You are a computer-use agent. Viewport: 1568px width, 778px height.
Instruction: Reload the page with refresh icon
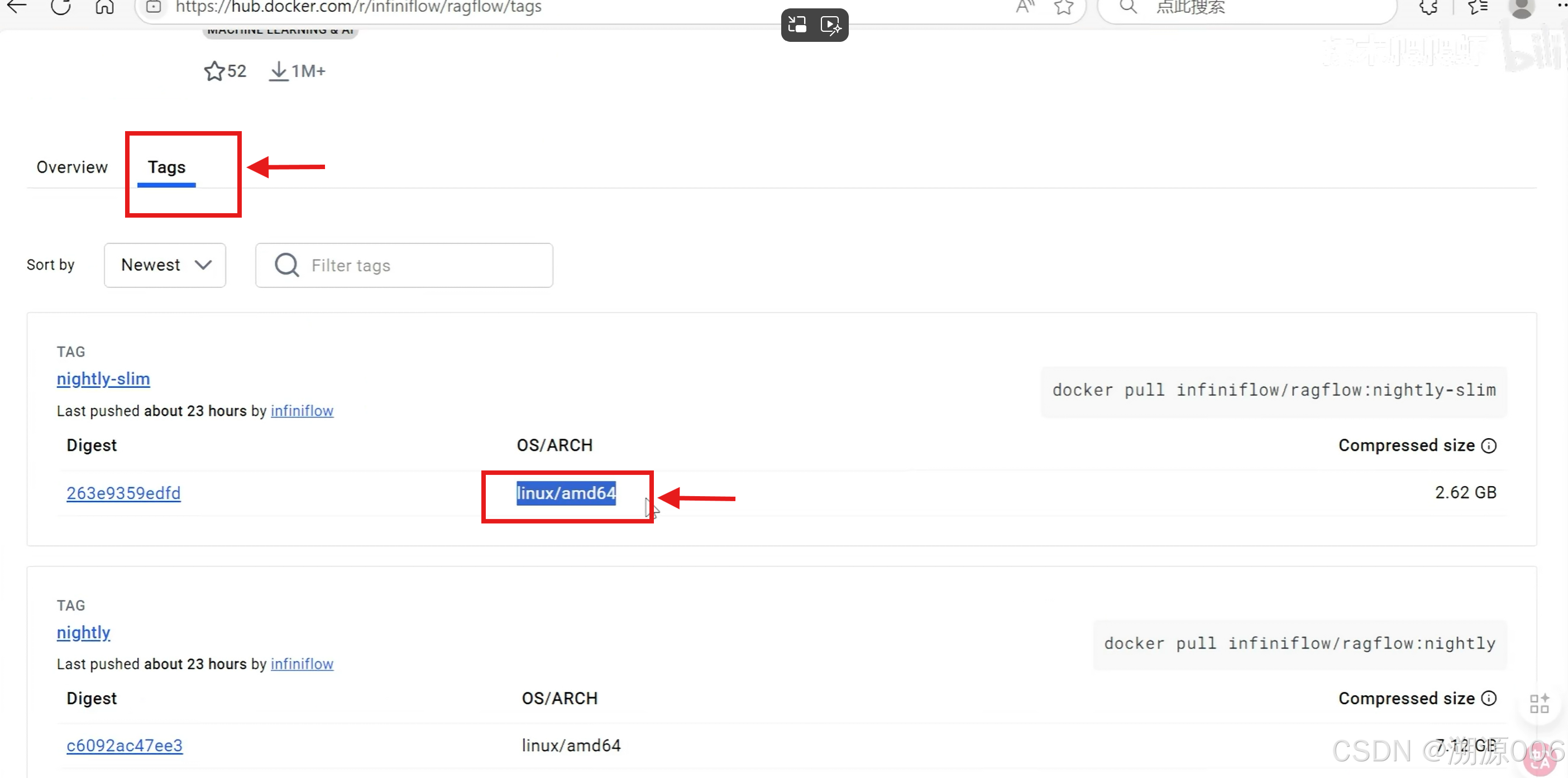pos(61,6)
